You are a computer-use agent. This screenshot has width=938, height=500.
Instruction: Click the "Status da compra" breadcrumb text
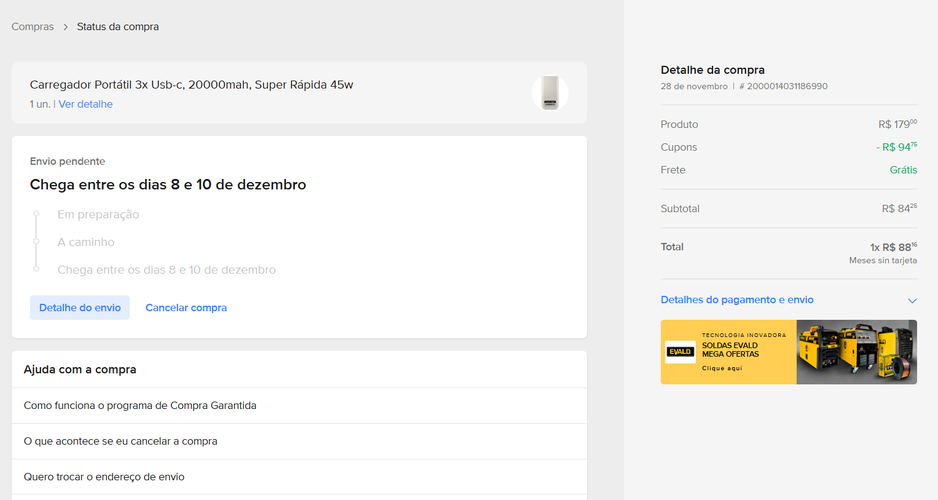(x=118, y=27)
